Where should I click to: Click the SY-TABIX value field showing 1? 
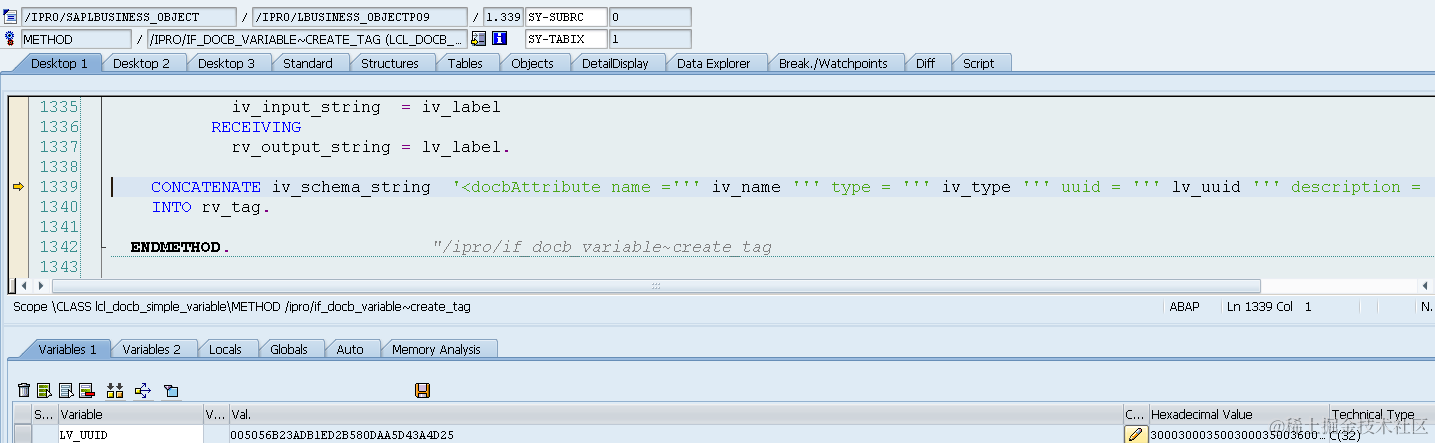[650, 39]
